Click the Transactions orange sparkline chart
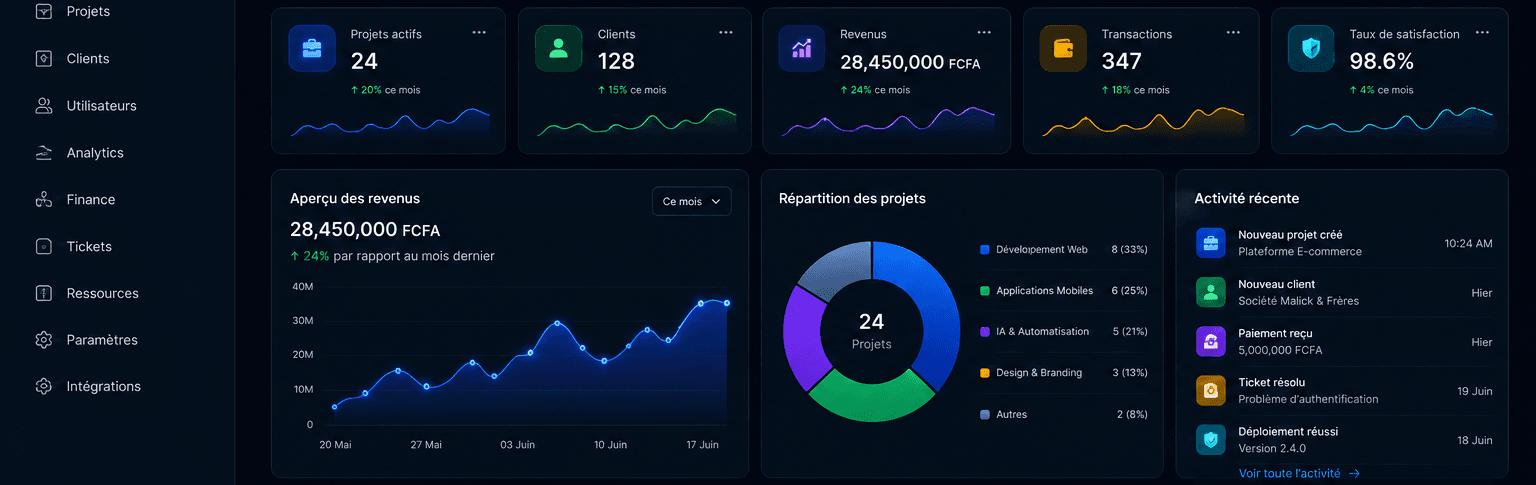This screenshot has width=1536, height=485. coord(1144,122)
